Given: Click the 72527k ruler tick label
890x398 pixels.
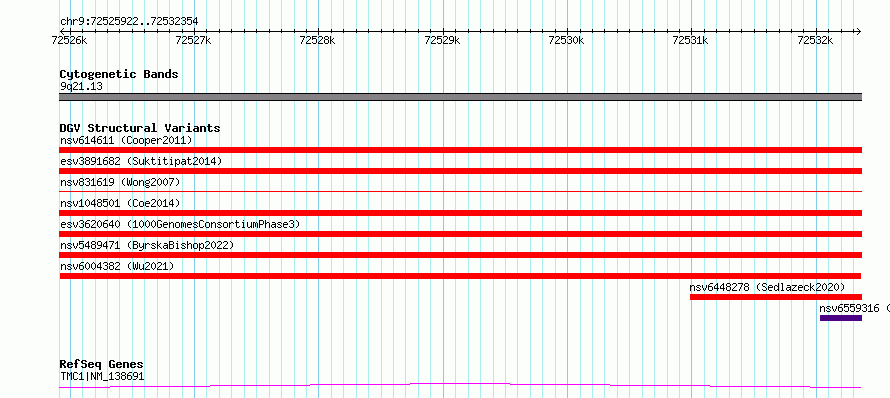Looking at the screenshot, I should (x=194, y=40).
